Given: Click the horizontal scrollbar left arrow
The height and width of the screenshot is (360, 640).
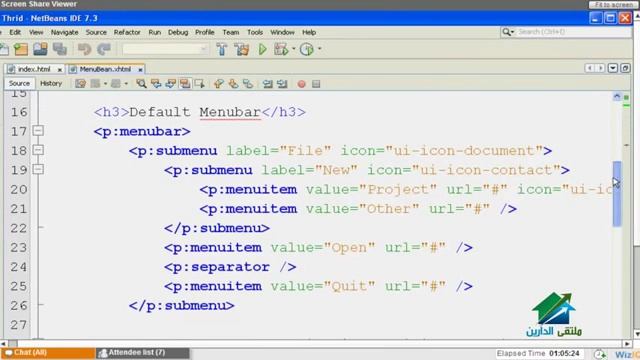Looking at the screenshot, I should point(4,344).
